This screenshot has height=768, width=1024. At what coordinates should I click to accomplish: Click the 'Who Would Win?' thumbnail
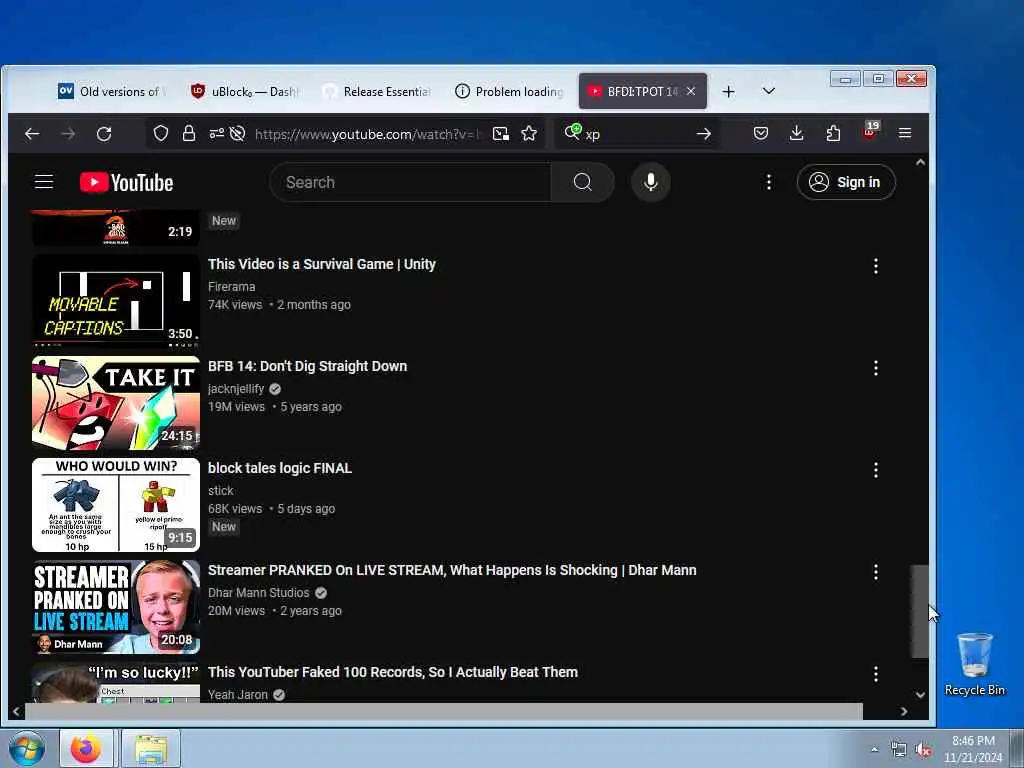pos(116,505)
